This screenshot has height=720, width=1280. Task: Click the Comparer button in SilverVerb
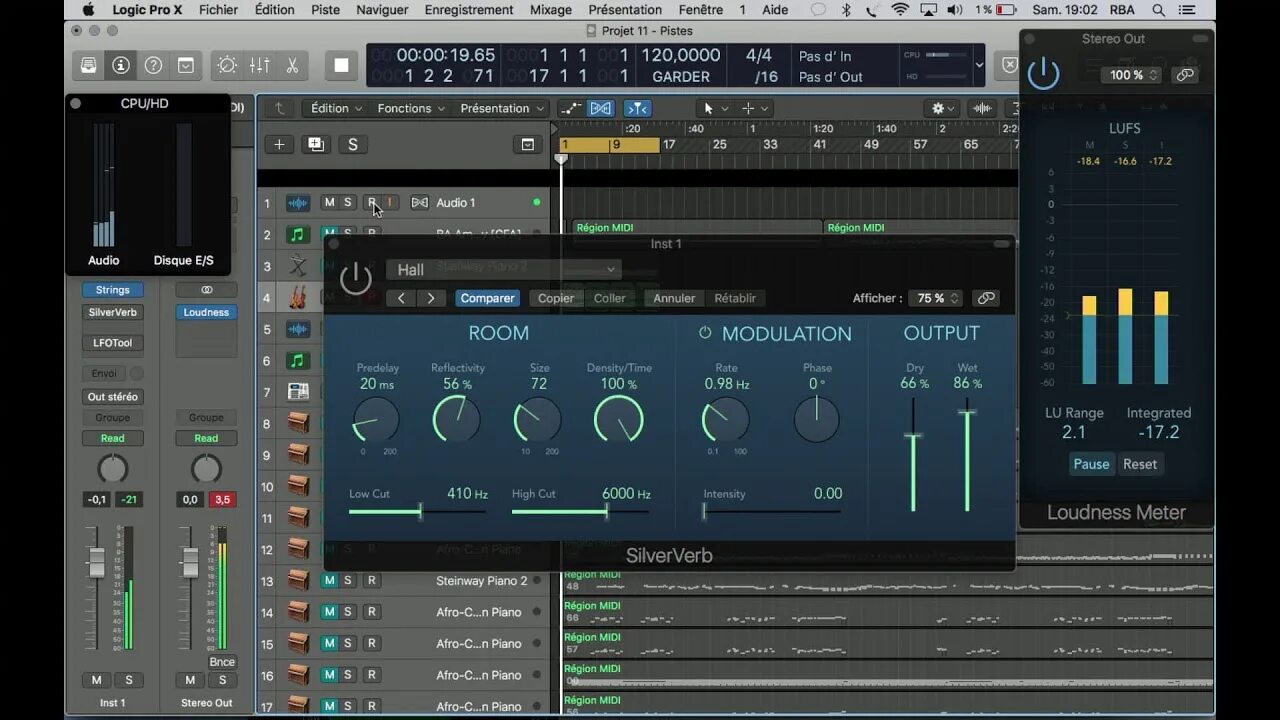487,298
